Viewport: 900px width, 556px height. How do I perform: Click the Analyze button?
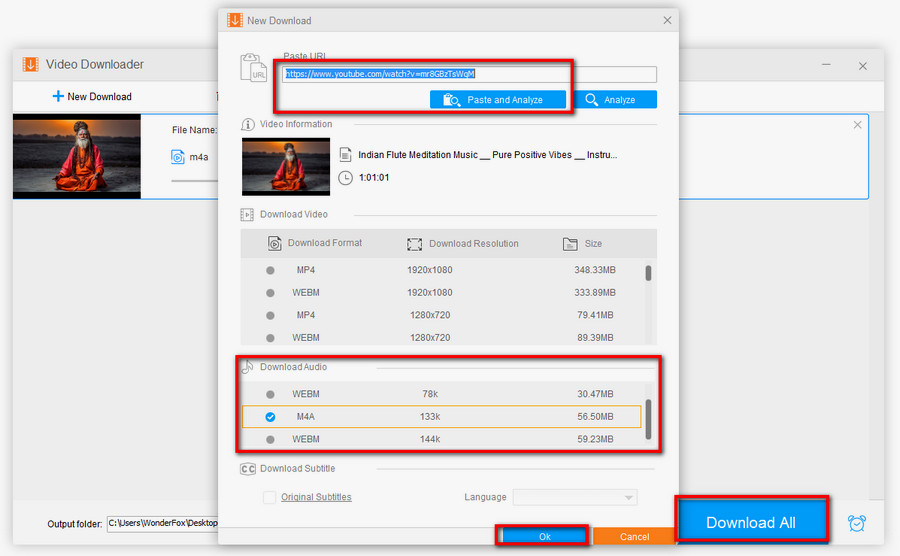(x=615, y=100)
